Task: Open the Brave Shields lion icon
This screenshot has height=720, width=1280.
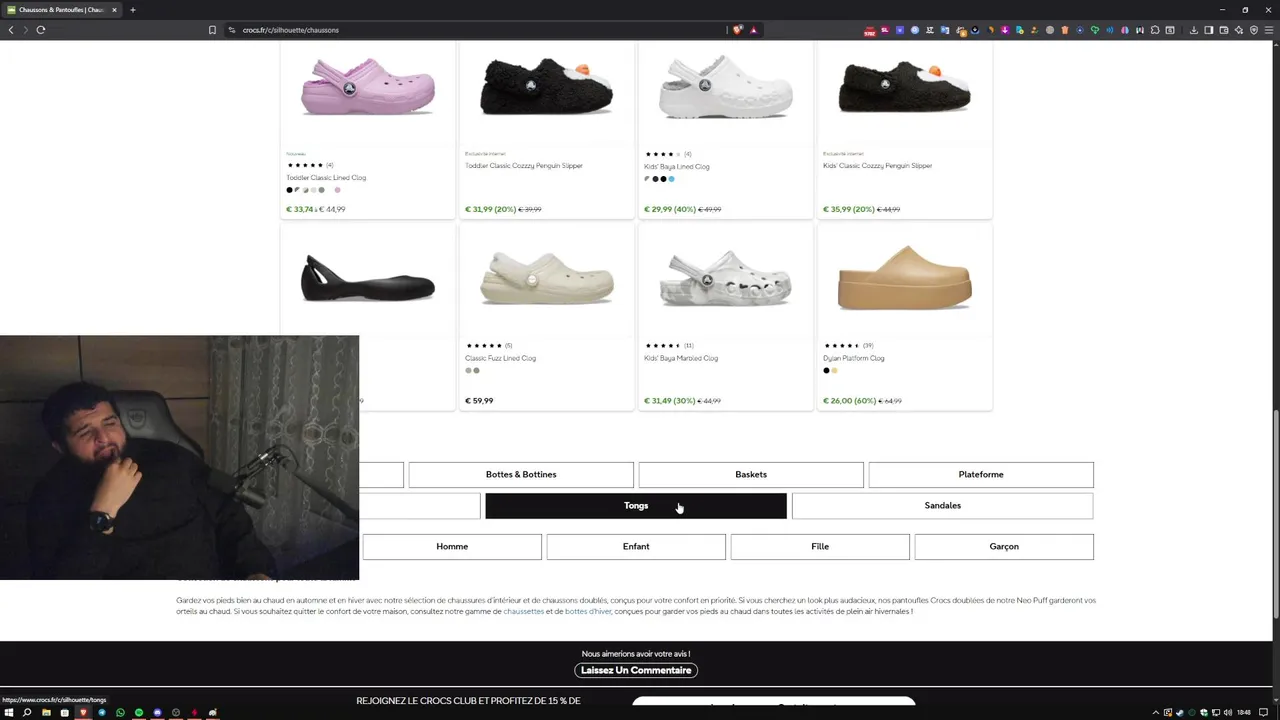Action: (738, 30)
